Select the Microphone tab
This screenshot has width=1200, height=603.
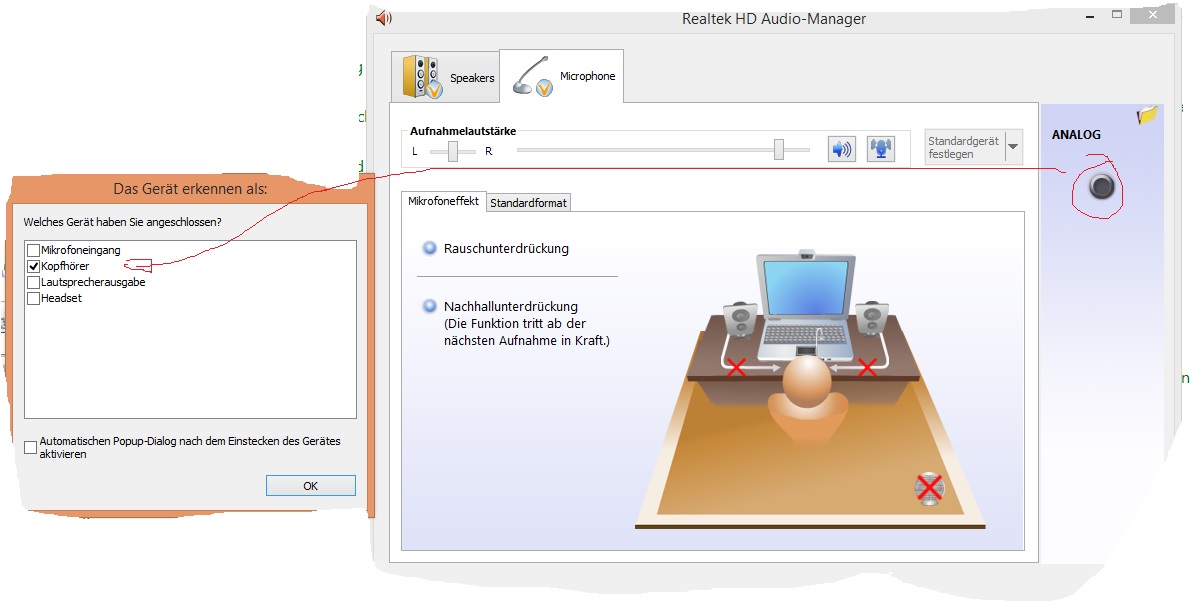tap(561, 76)
